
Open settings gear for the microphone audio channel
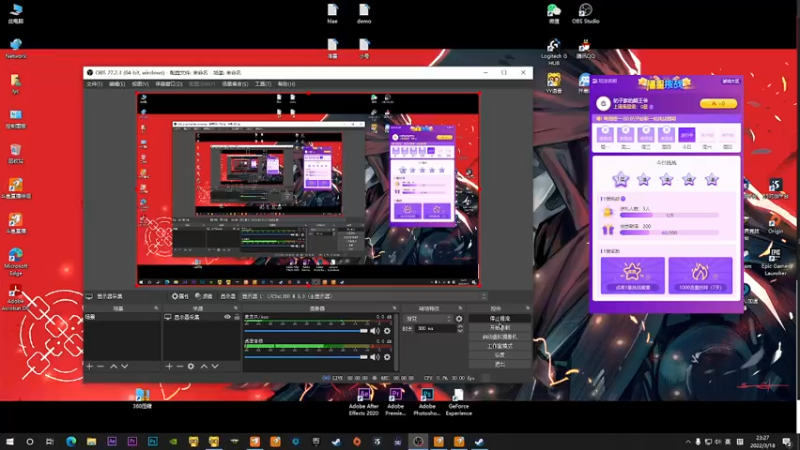(387, 331)
